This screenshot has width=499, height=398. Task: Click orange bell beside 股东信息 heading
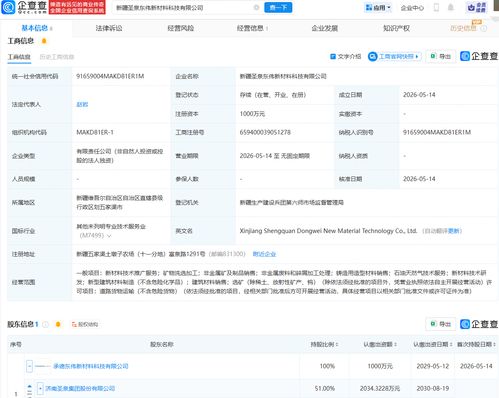[58, 324]
